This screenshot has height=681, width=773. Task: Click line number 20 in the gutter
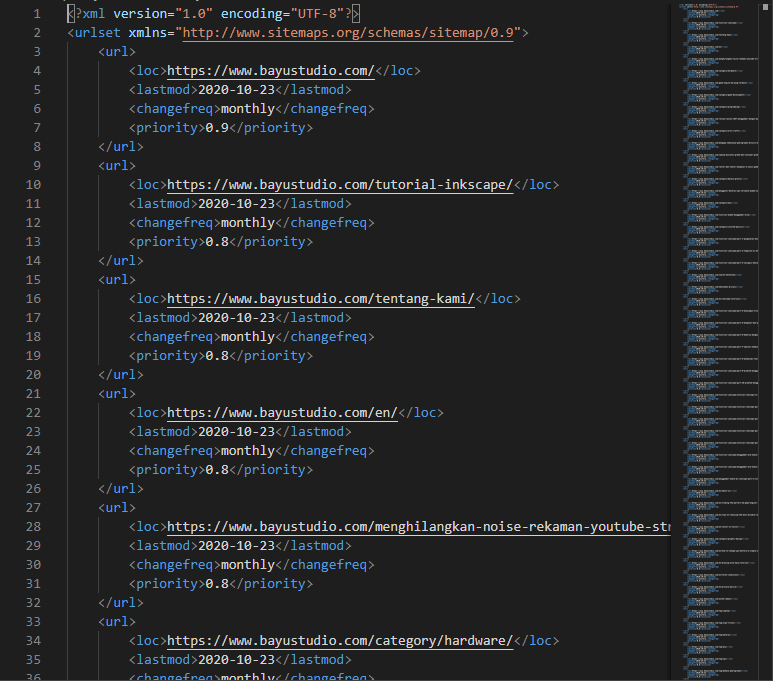(x=33, y=374)
